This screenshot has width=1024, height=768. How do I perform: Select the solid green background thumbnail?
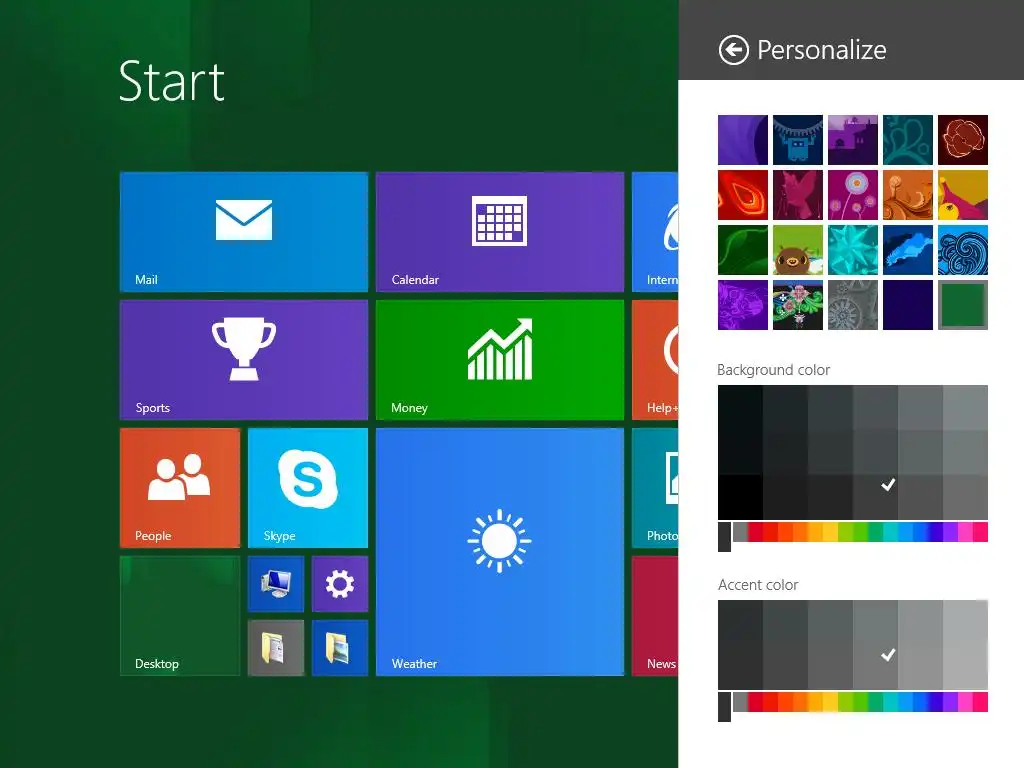tap(963, 305)
